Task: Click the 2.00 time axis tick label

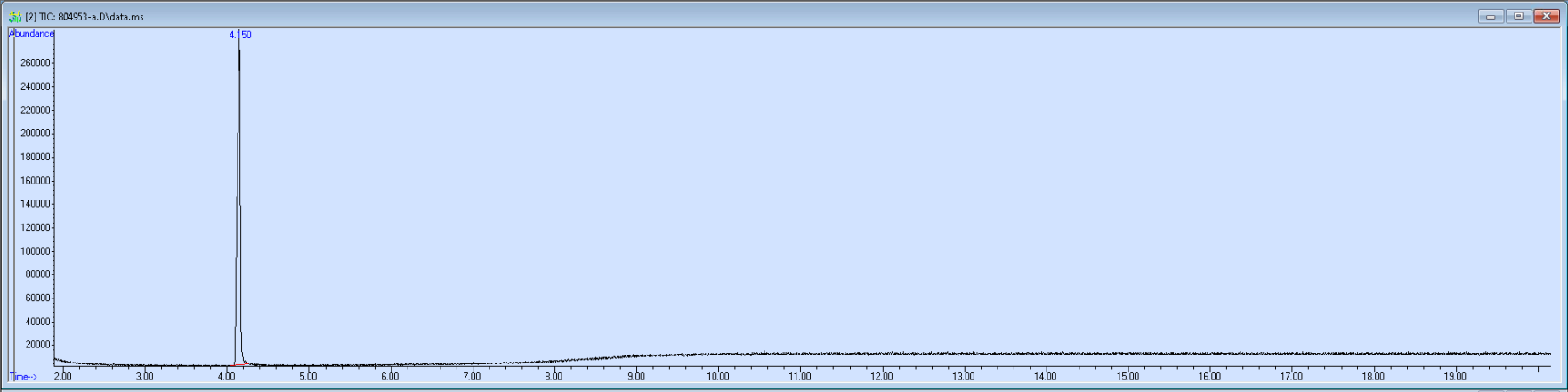Action: pos(62,377)
